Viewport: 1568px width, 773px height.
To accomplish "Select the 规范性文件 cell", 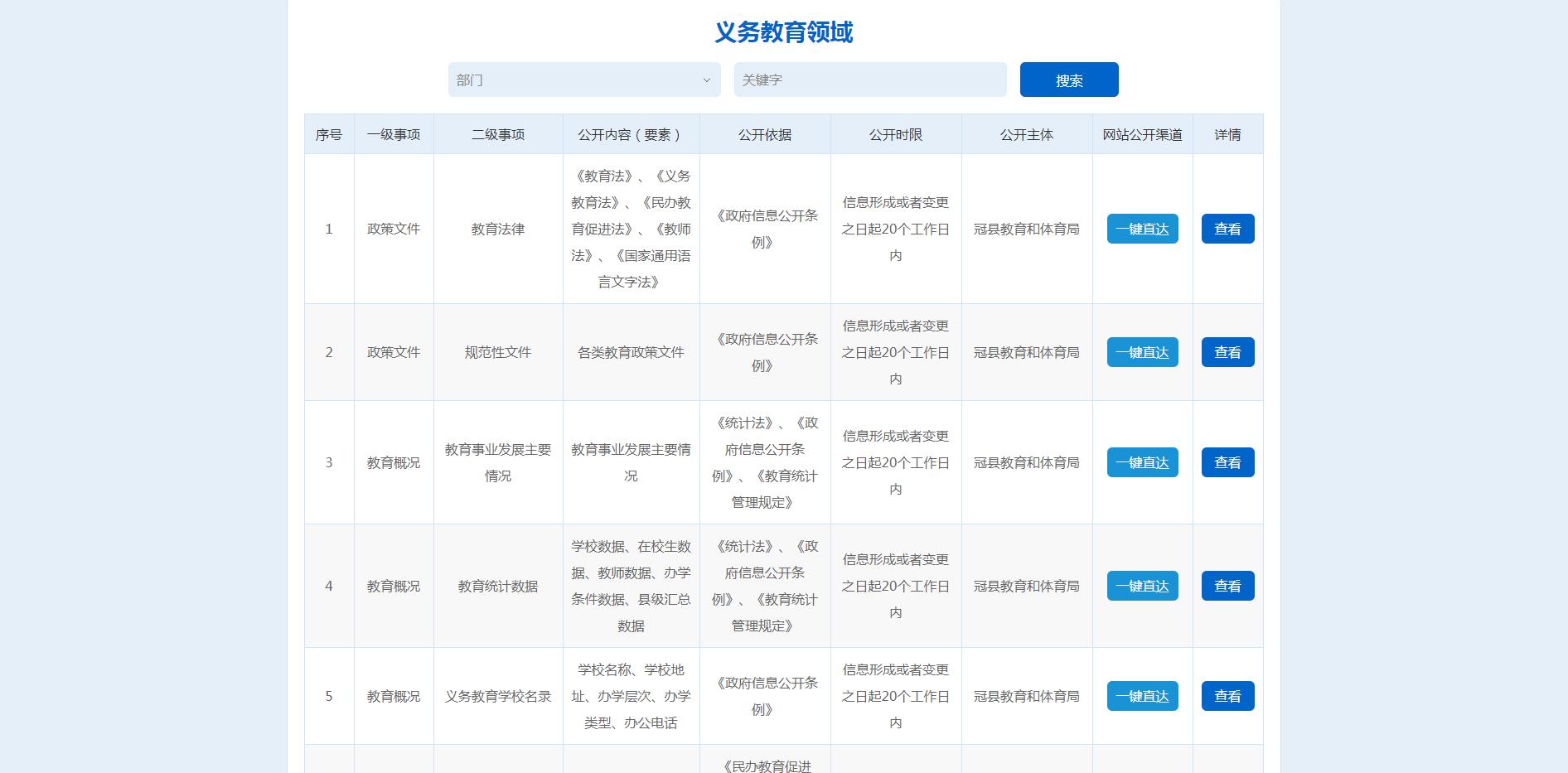I will point(498,352).
